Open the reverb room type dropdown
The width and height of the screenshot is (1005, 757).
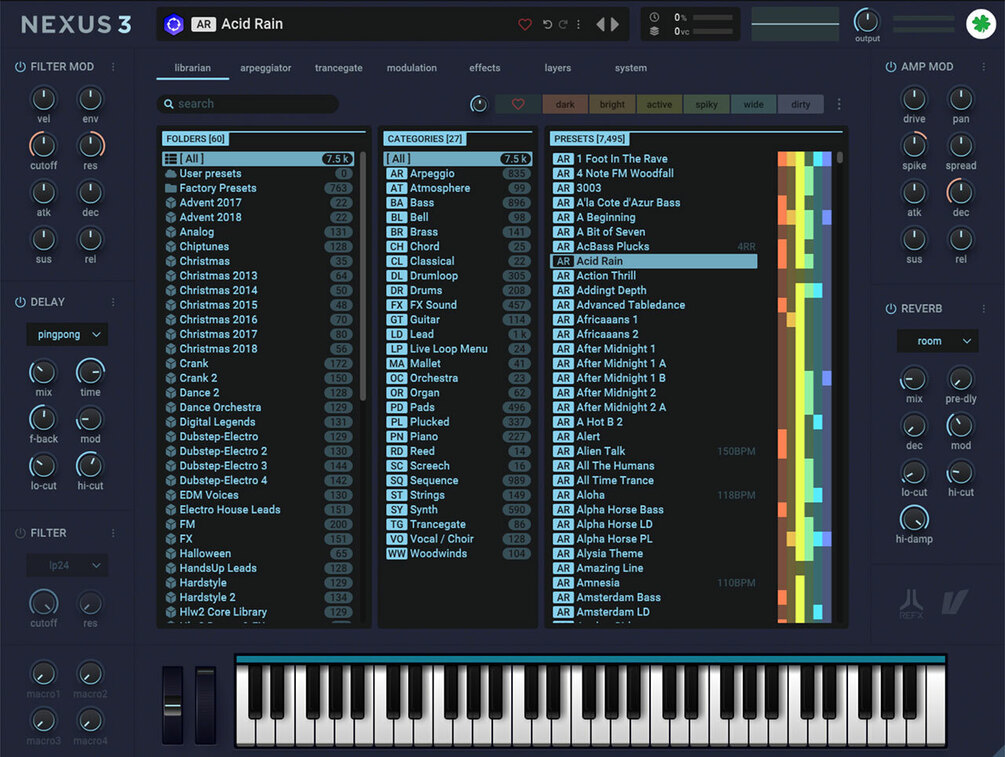[938, 341]
